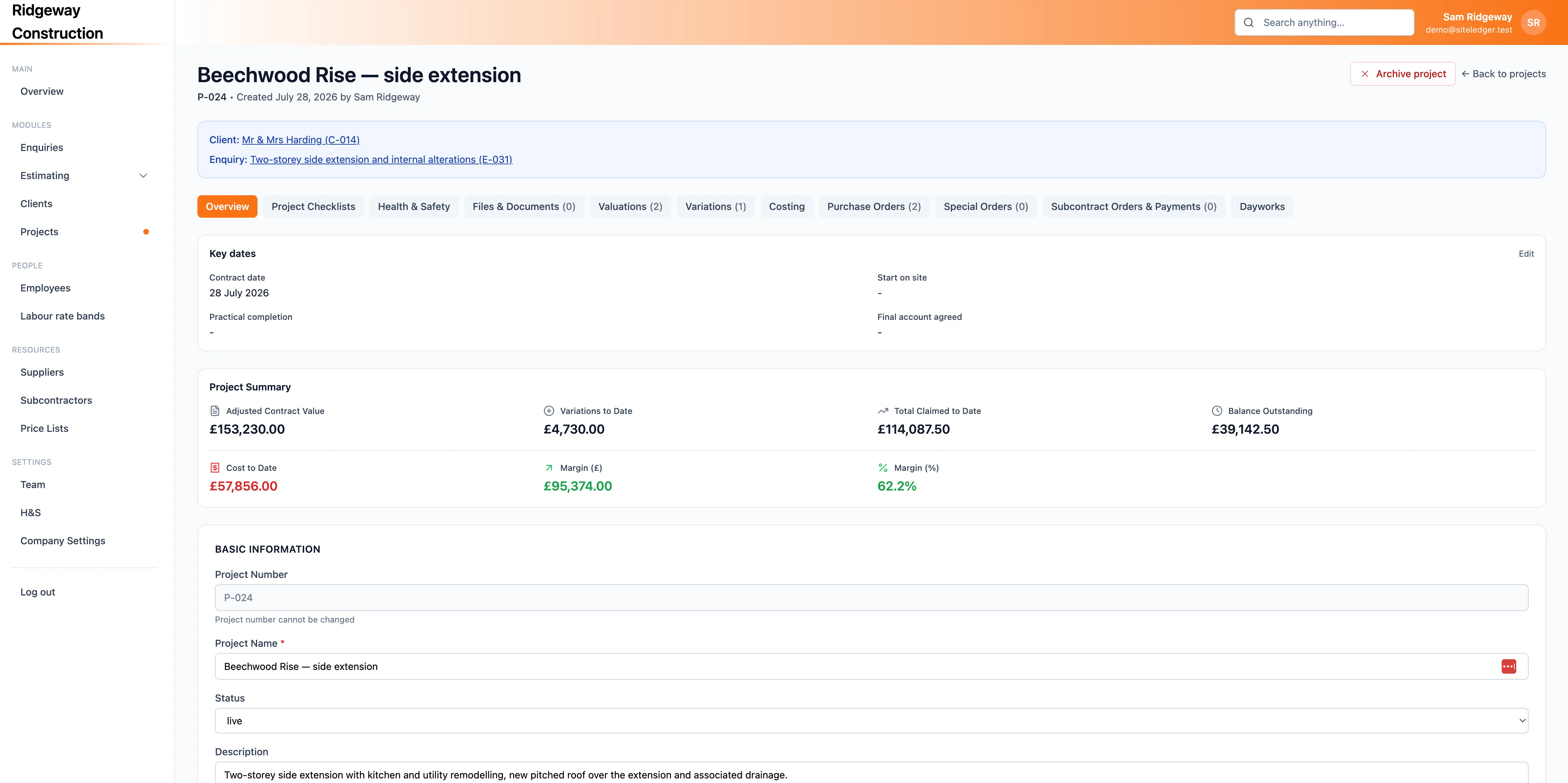Click the Variations to Date plus-circle icon
The image size is (1568, 783).
(x=548, y=411)
